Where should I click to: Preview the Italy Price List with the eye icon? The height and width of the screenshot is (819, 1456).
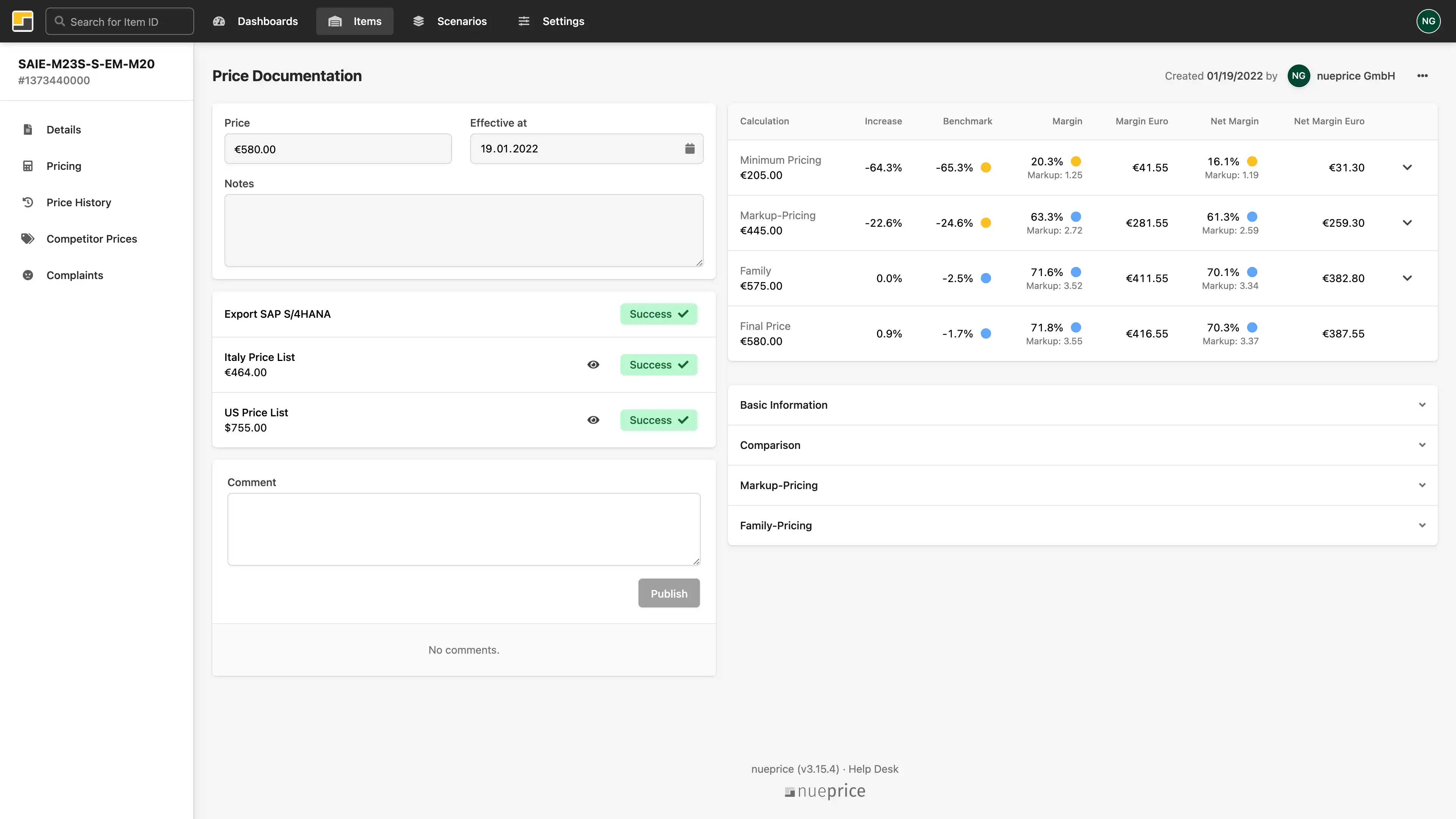[x=593, y=364]
